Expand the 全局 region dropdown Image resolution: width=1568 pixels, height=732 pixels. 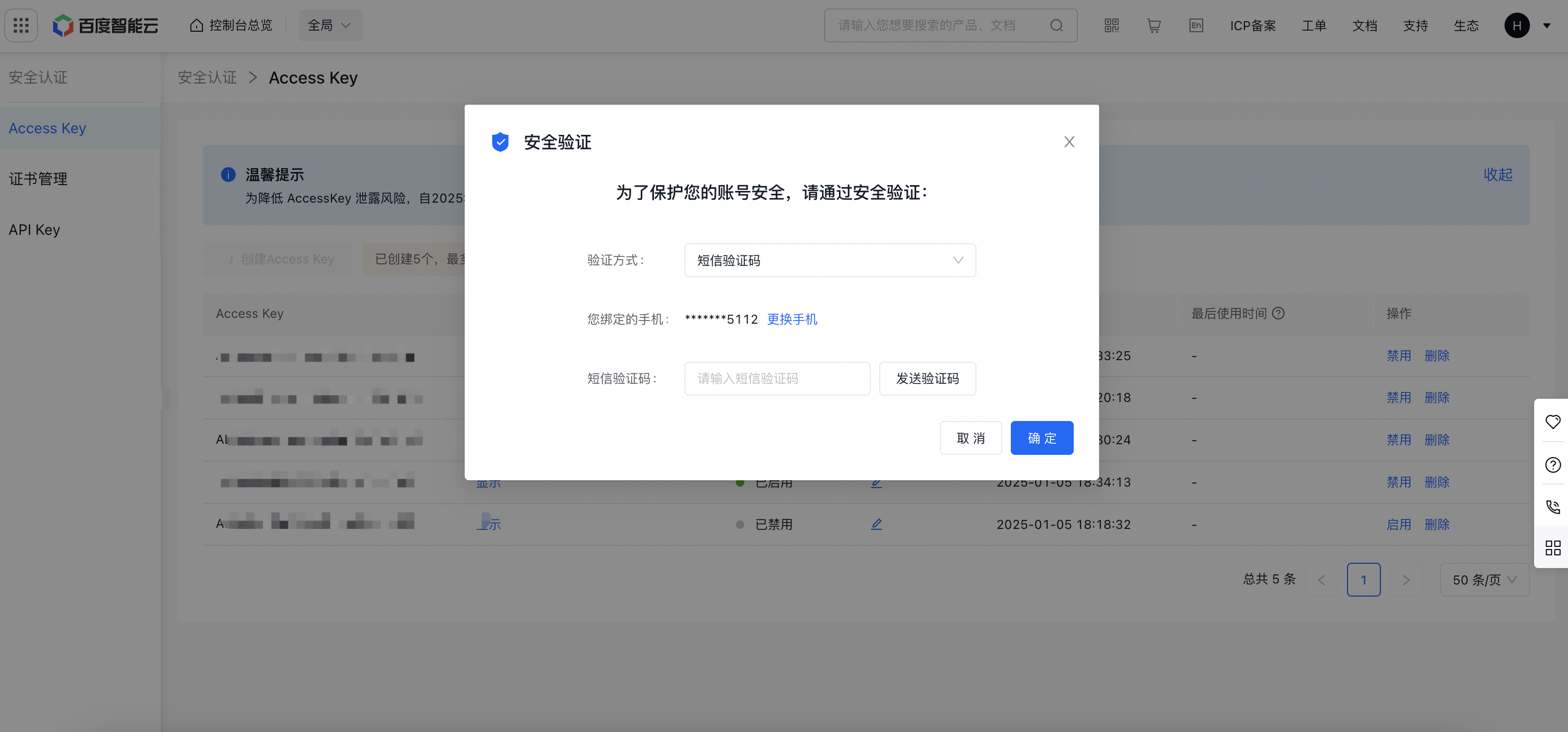pos(330,25)
